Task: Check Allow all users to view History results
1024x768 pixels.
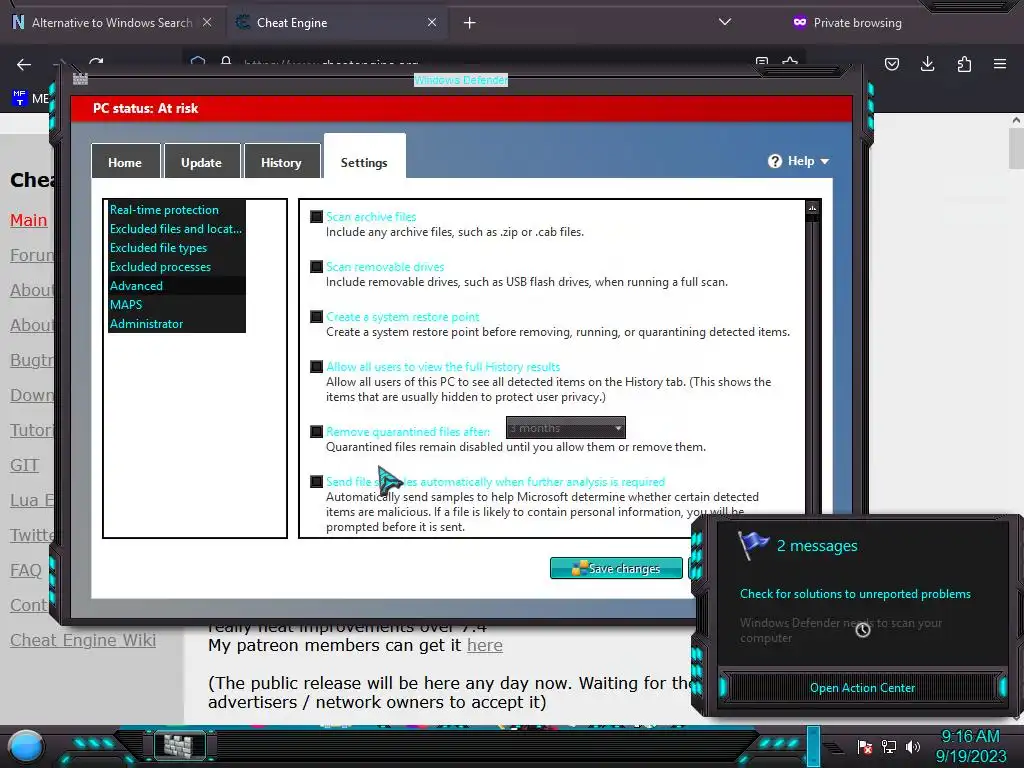Action: 317,367
